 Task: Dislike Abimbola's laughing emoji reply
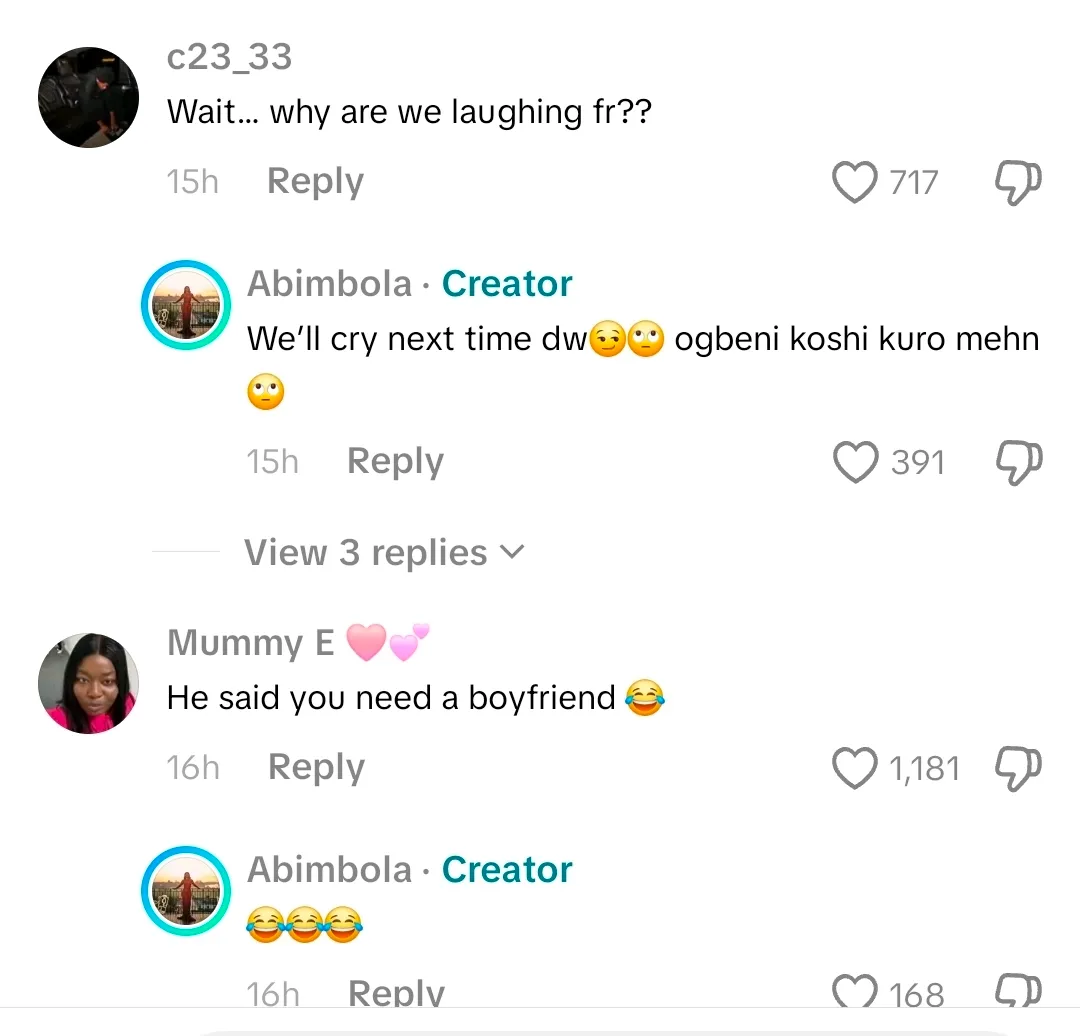(x=1019, y=992)
